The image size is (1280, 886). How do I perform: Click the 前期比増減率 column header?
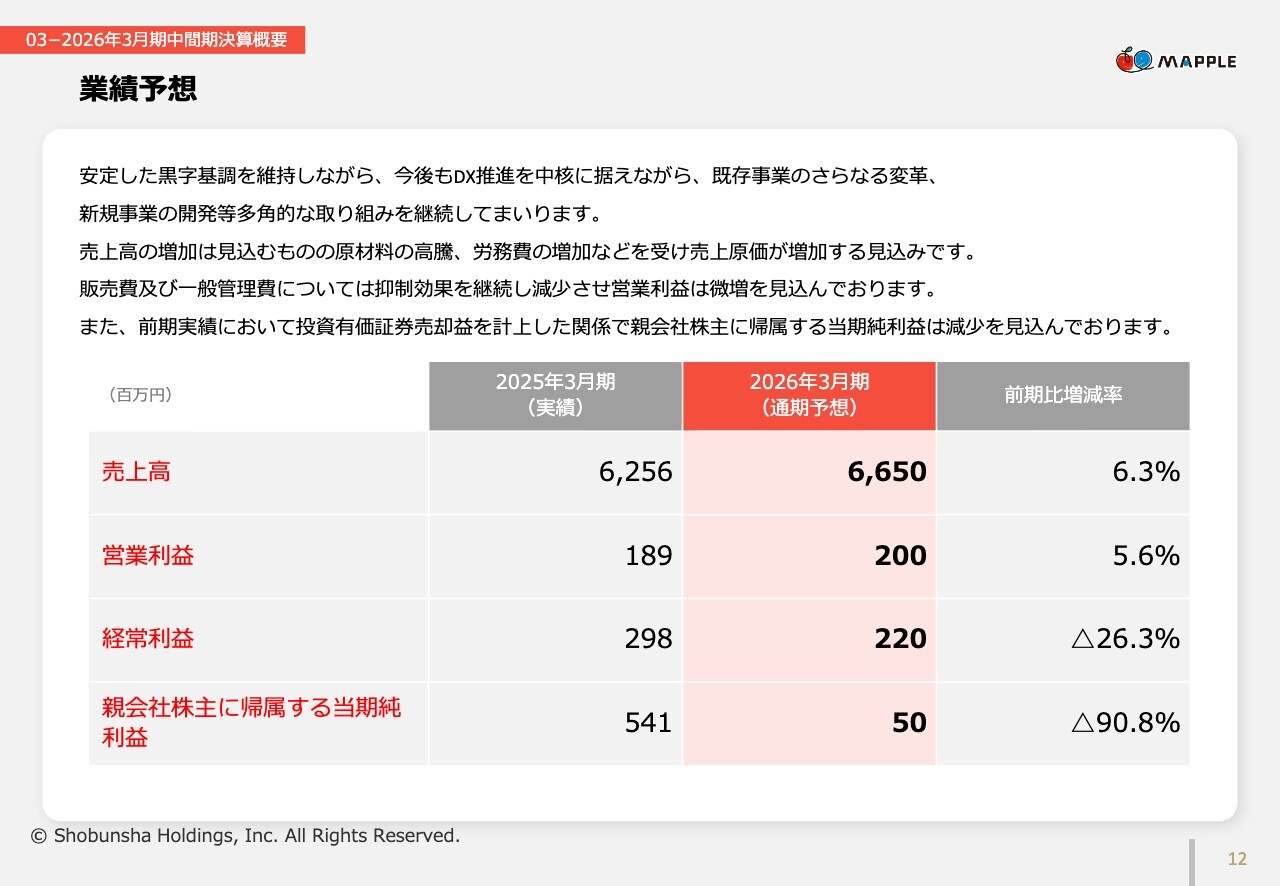click(x=1063, y=395)
